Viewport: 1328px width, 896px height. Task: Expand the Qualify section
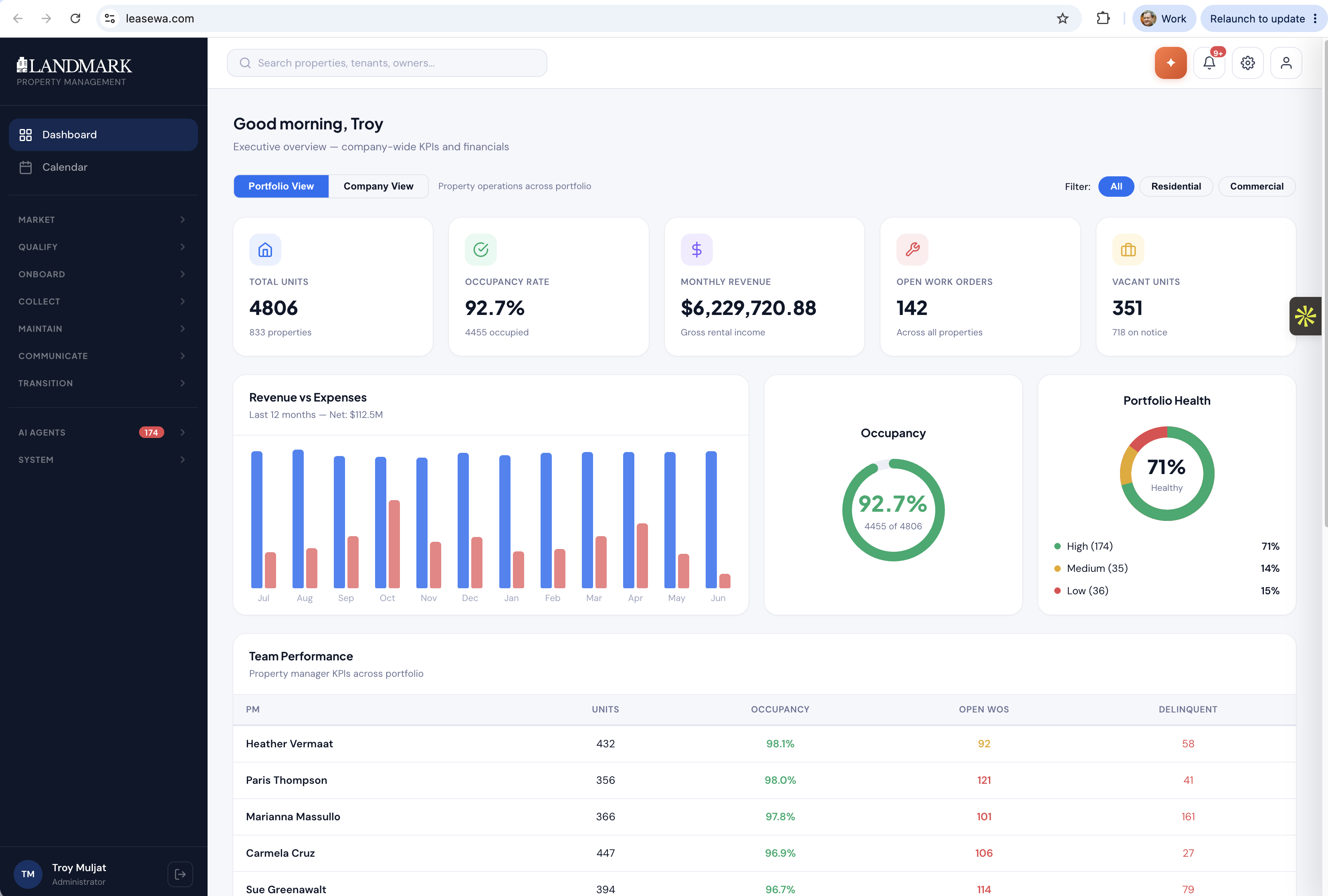103,247
